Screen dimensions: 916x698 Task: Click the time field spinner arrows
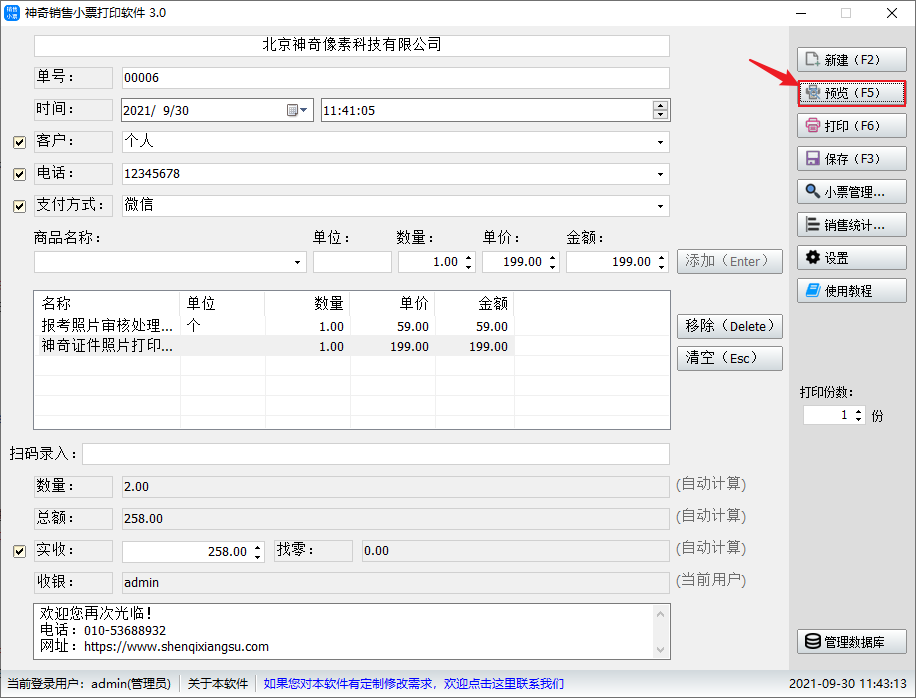tap(660, 110)
